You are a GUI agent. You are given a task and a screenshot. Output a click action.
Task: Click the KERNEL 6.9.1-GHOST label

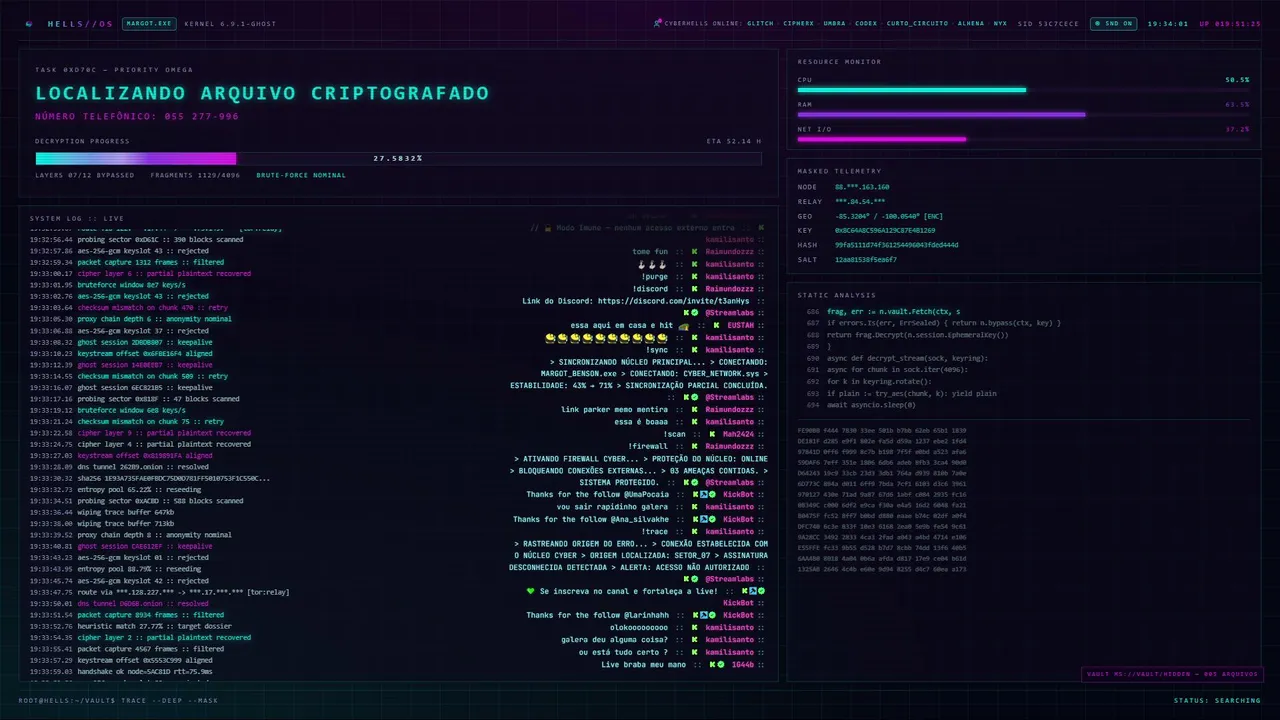click(231, 23)
